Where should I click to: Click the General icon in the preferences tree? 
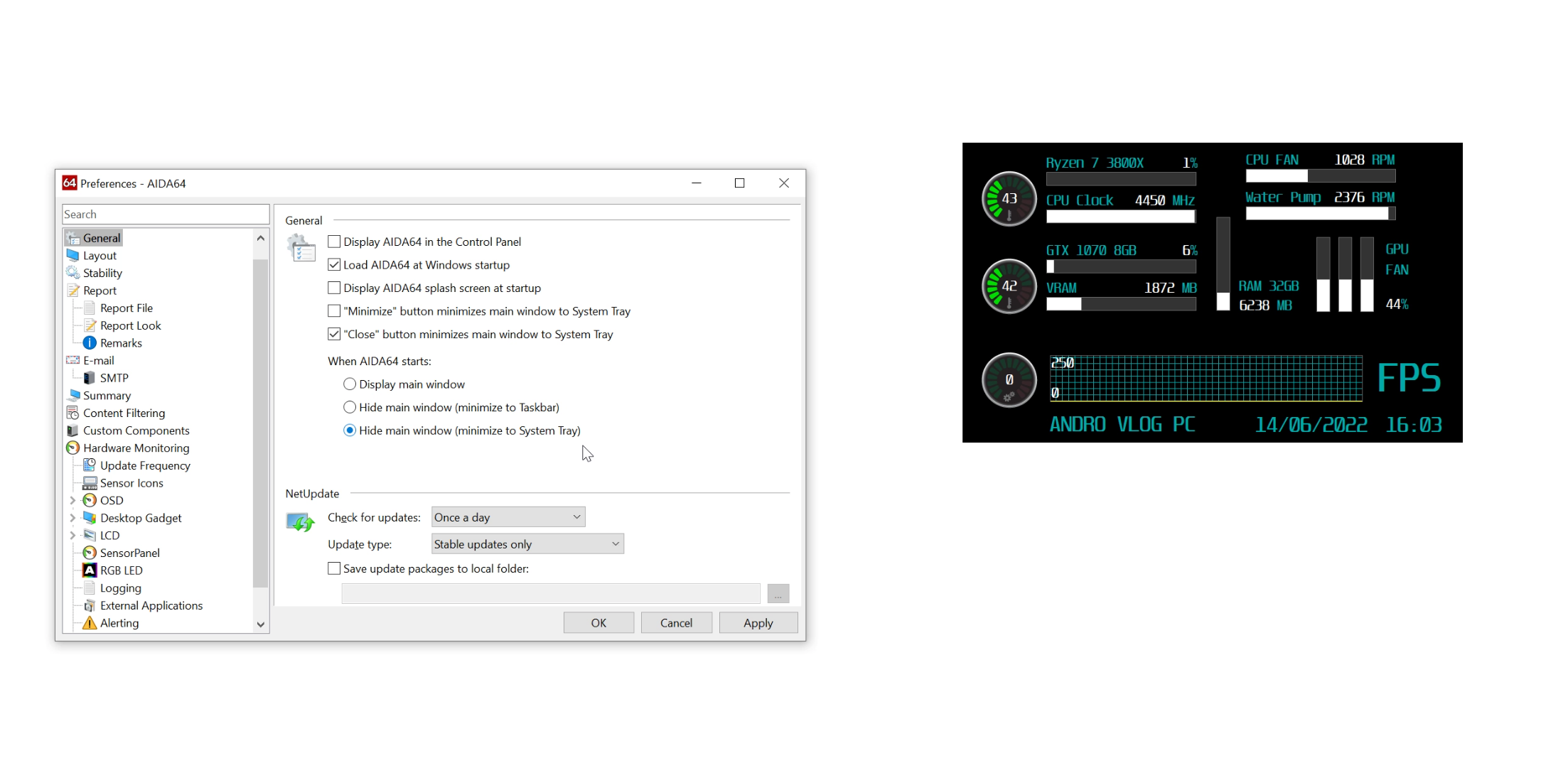point(73,238)
